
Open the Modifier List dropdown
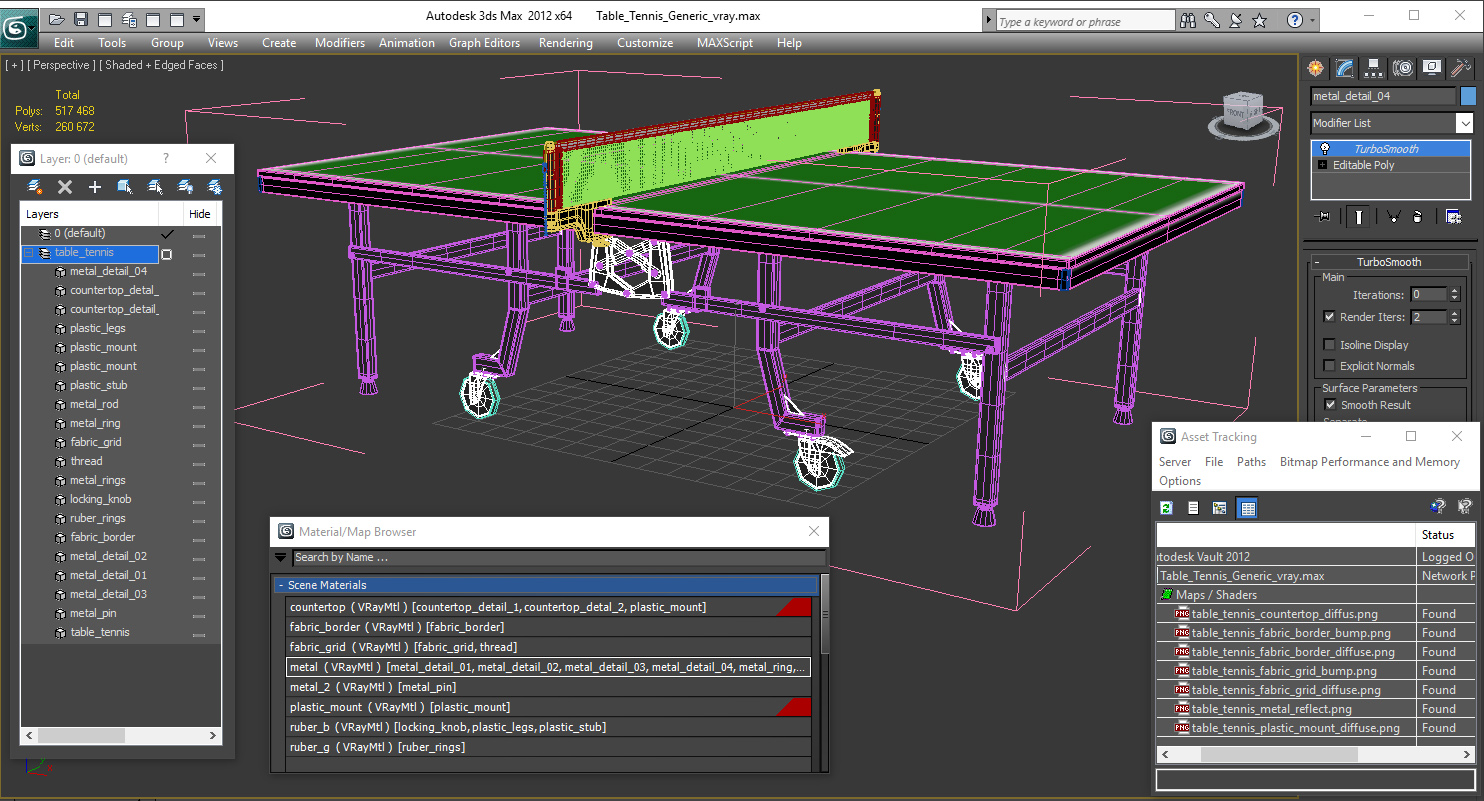coord(1465,123)
